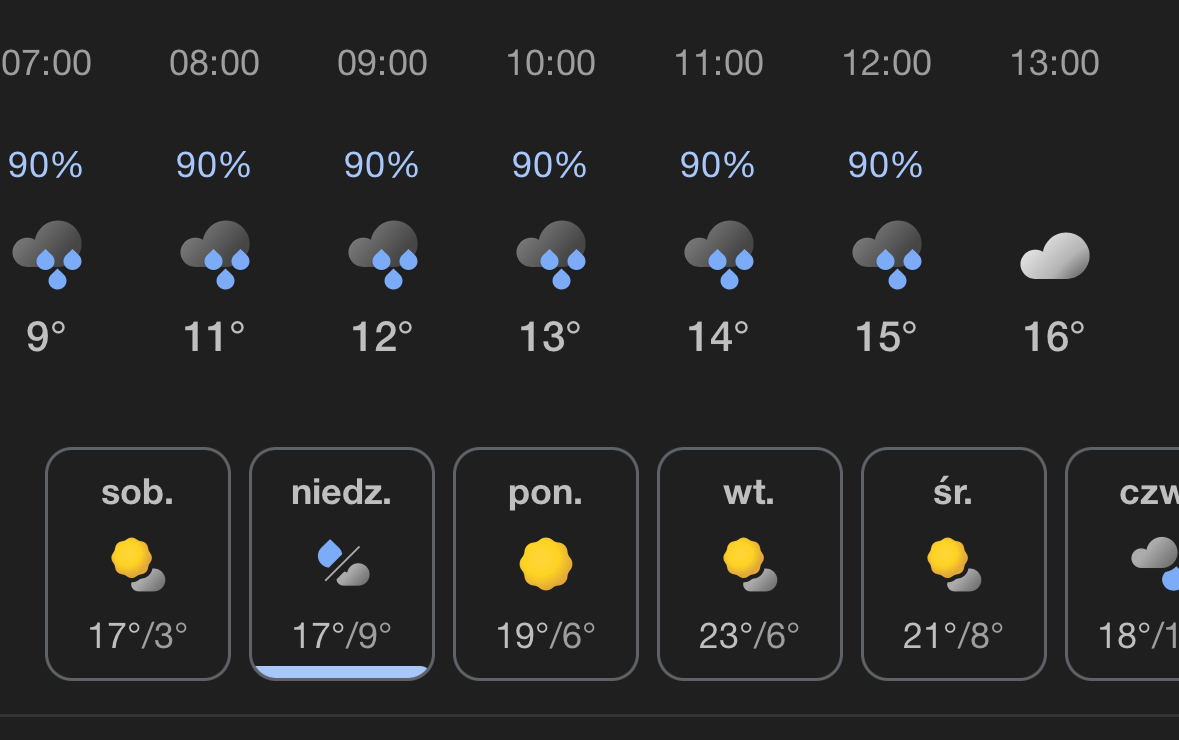Click the rain icon at 08:00
The width and height of the screenshot is (1179, 740).
click(215, 254)
